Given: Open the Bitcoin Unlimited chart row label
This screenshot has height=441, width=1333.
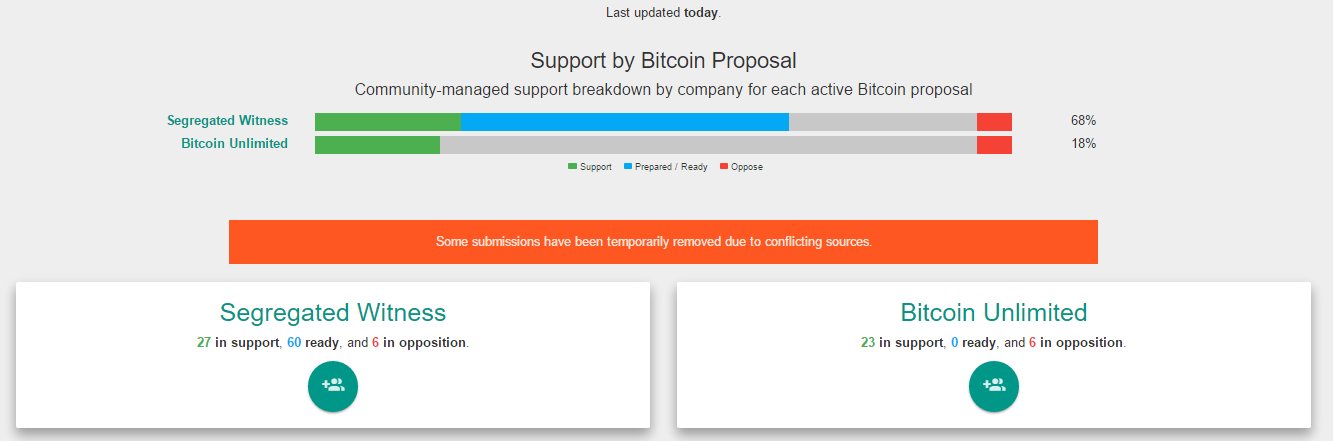Looking at the screenshot, I should click(234, 144).
